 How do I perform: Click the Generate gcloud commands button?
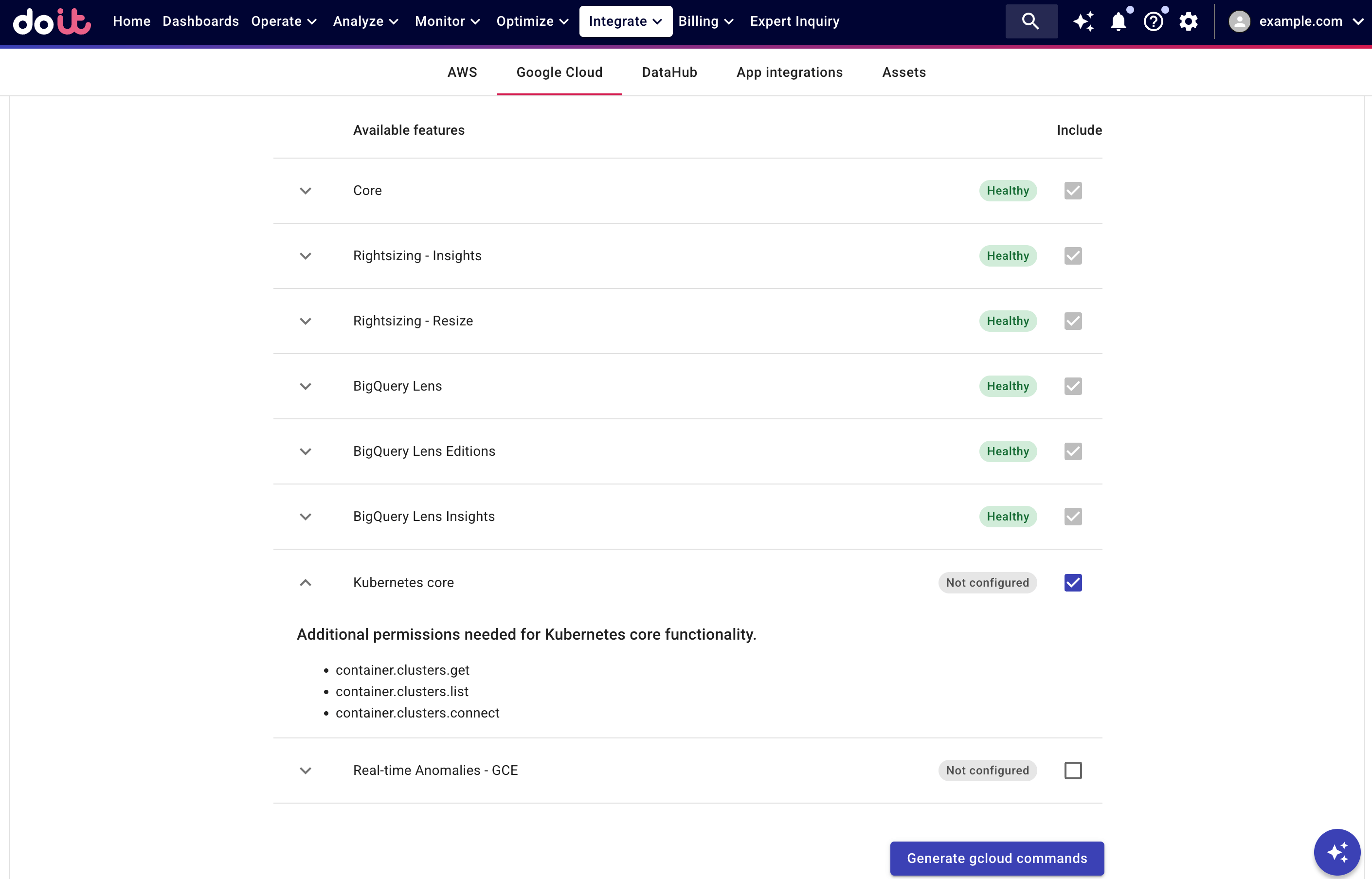[996, 858]
